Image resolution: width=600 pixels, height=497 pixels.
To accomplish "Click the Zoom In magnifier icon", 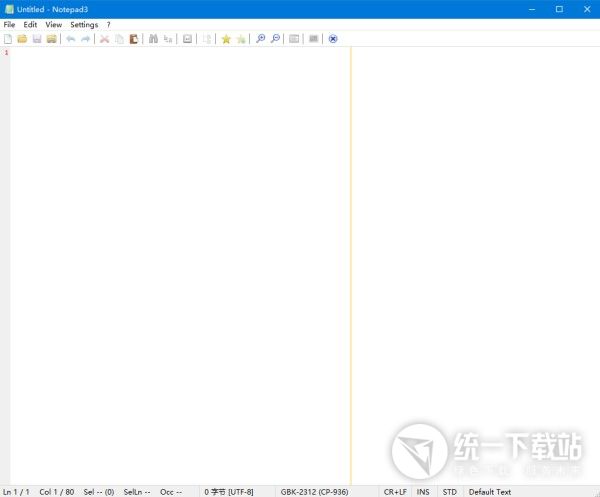I will click(261, 39).
